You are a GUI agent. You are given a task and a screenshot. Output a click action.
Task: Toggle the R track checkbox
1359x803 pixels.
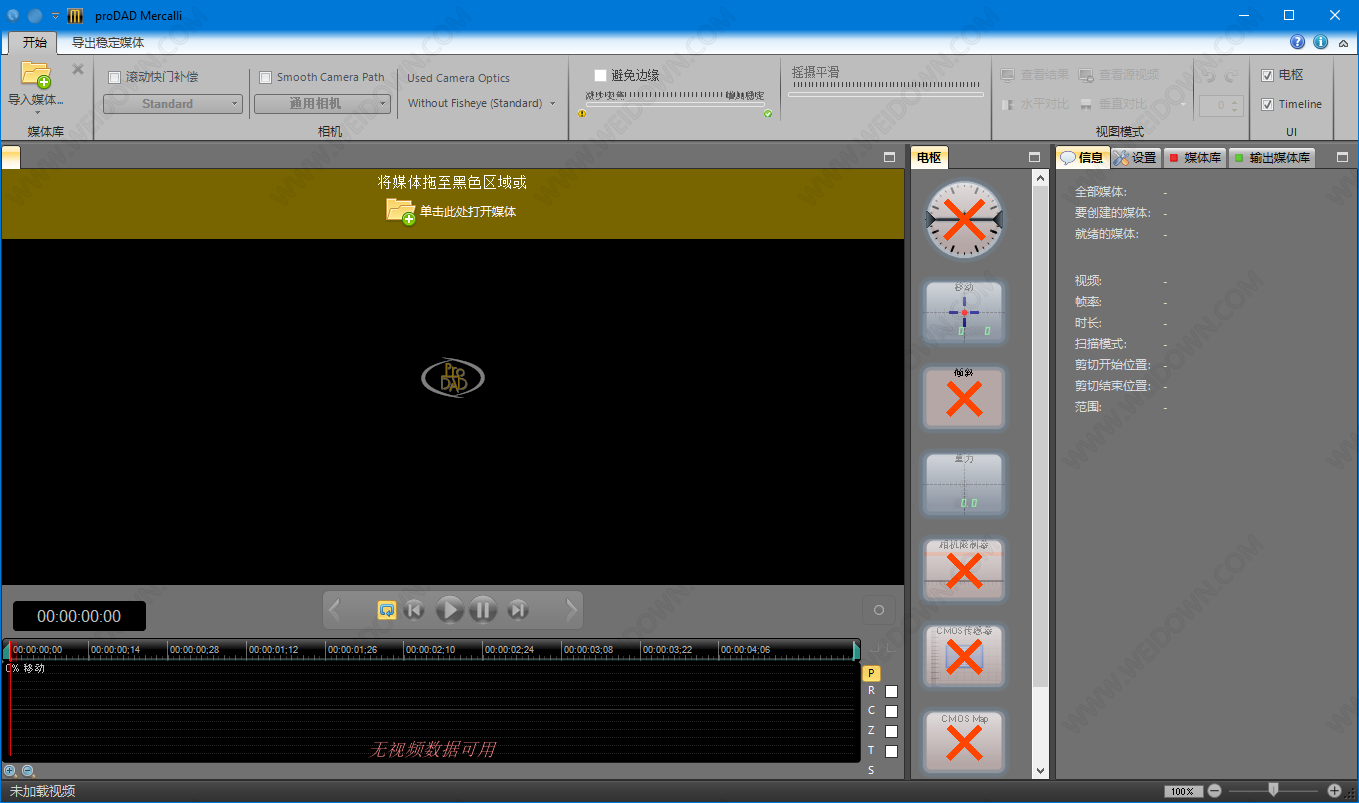(x=891, y=691)
